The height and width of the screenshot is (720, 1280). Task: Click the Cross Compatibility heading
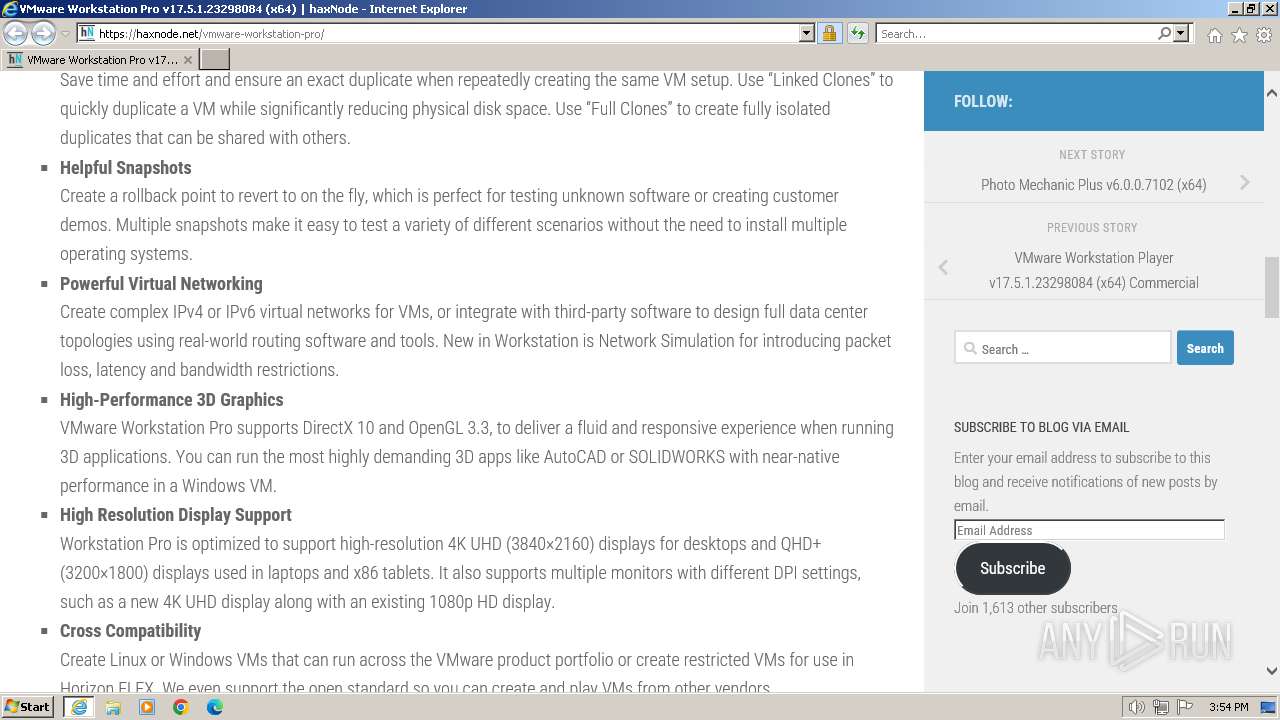point(130,631)
